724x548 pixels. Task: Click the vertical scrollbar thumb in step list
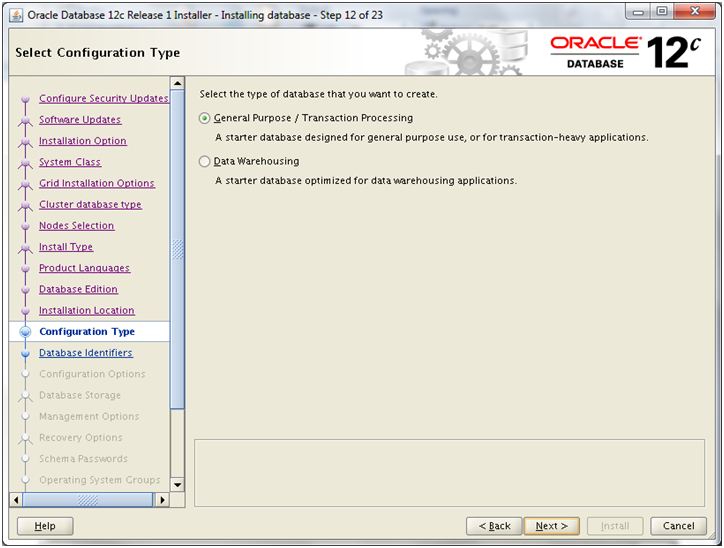(177, 249)
